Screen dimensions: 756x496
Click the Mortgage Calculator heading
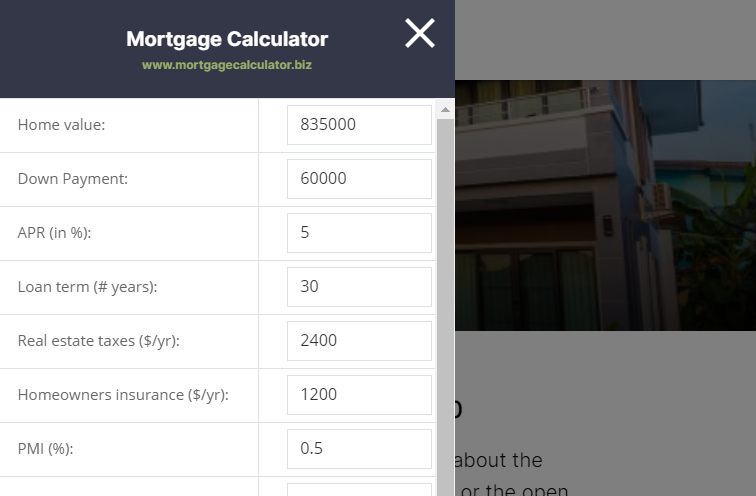pos(227,40)
